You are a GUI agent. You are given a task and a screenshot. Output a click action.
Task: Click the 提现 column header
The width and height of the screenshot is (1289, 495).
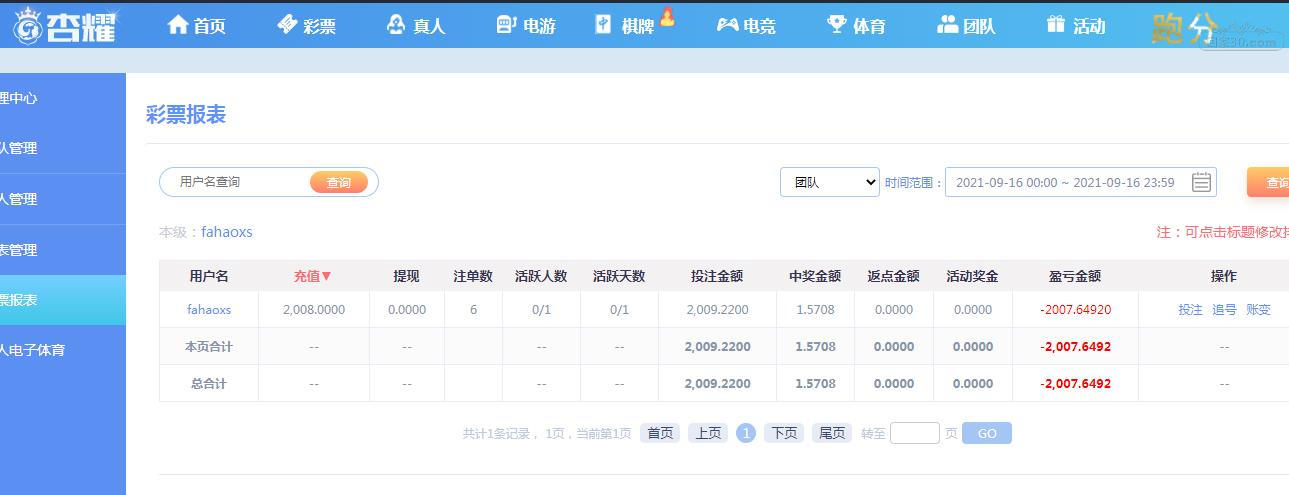coord(407,276)
